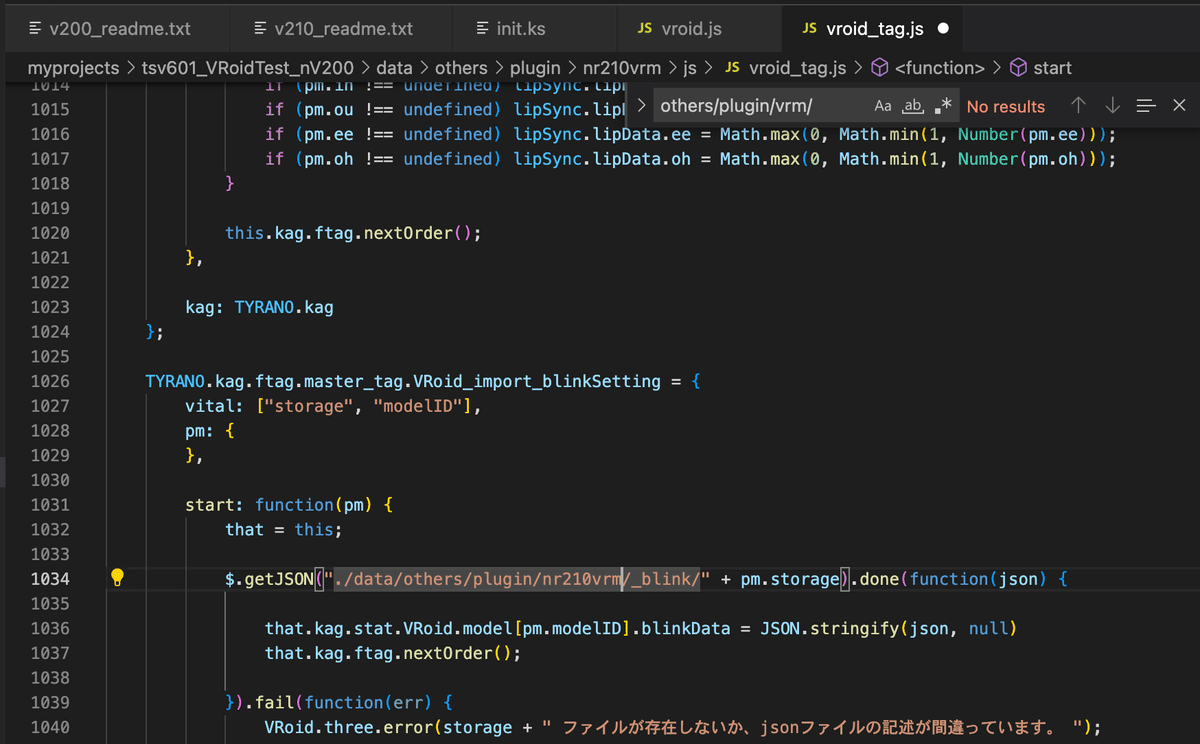Click the symbol icon before <function> breadcrumb
The height and width of the screenshot is (744, 1200).
tap(877, 67)
